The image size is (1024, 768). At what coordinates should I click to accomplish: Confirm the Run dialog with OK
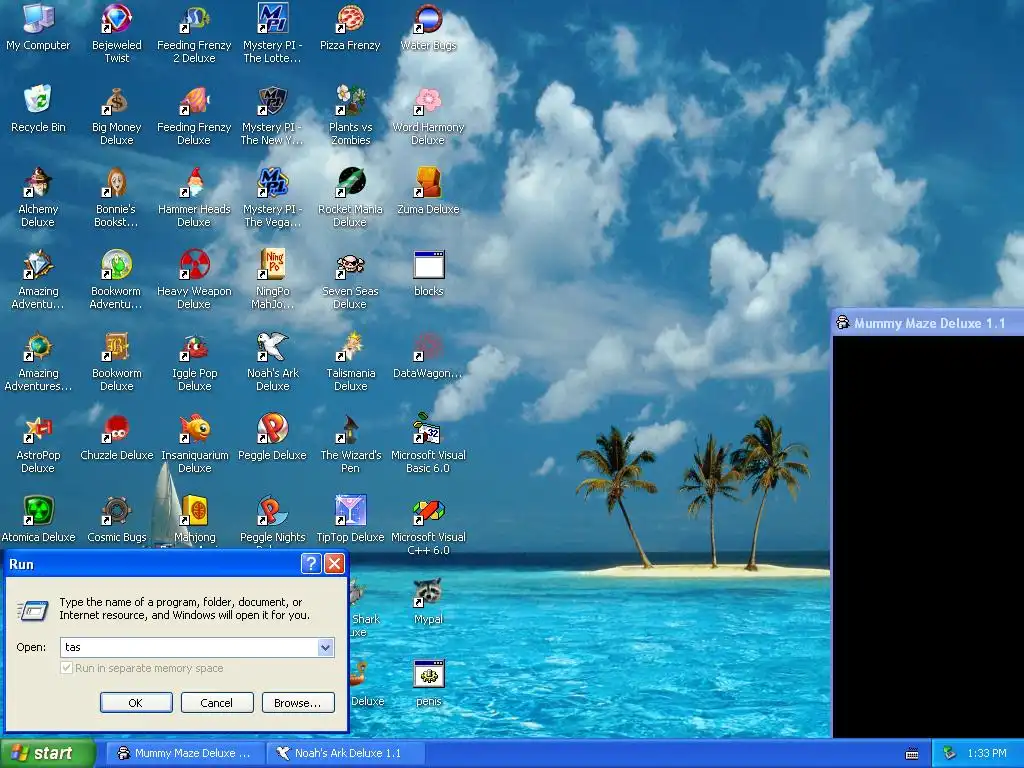point(136,703)
